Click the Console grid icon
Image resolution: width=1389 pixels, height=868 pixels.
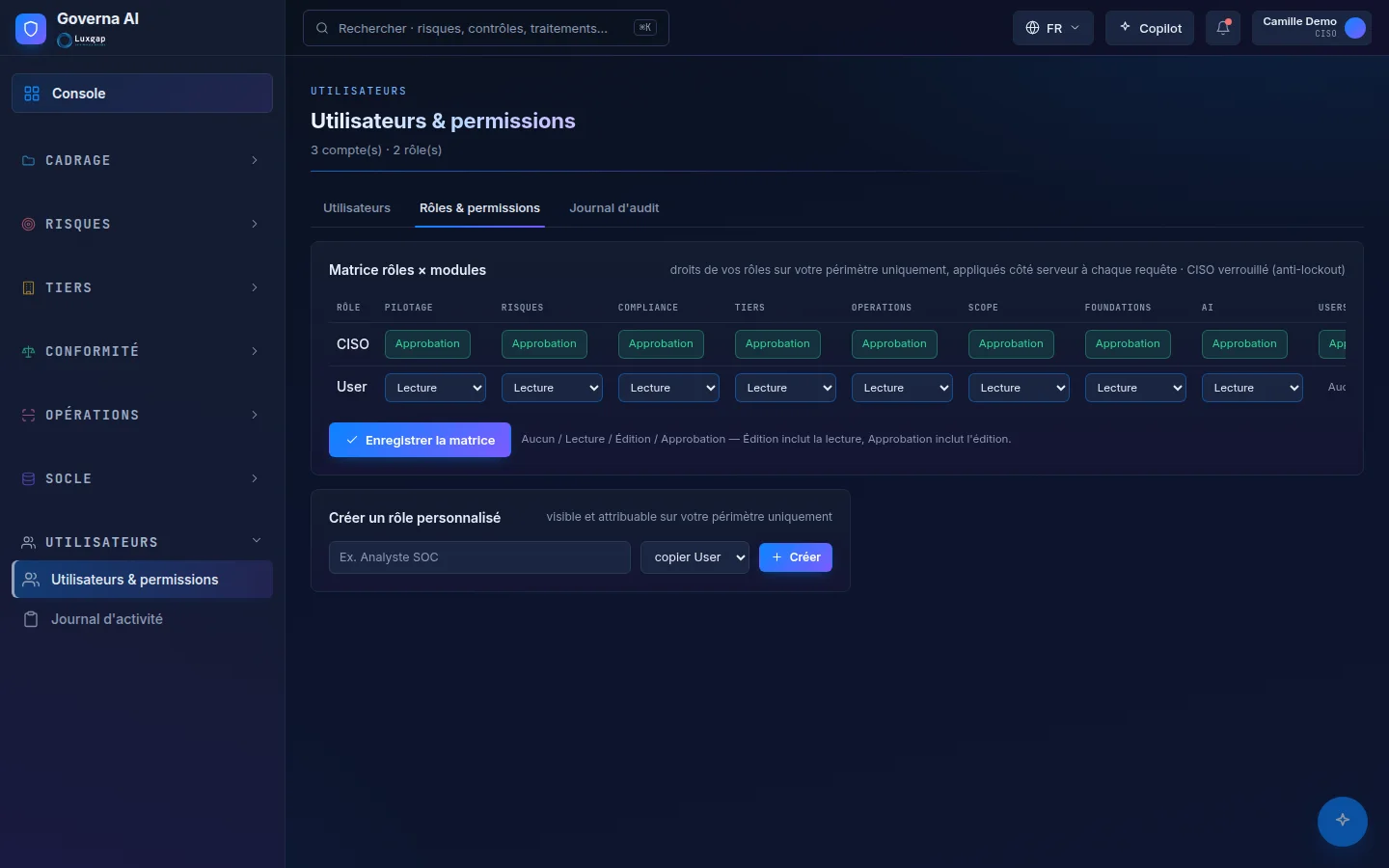point(32,94)
